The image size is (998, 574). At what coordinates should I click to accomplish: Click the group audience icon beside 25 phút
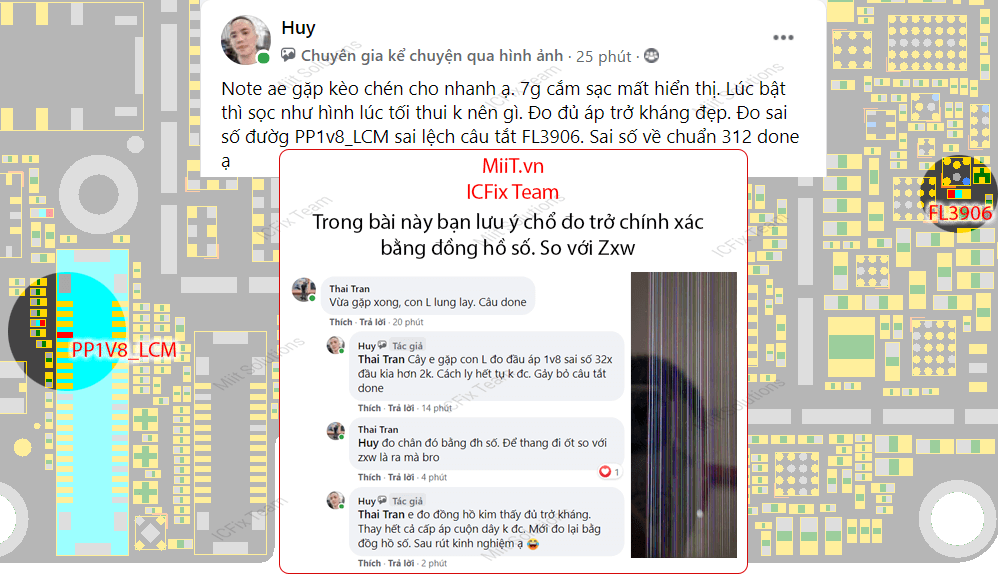point(651,56)
